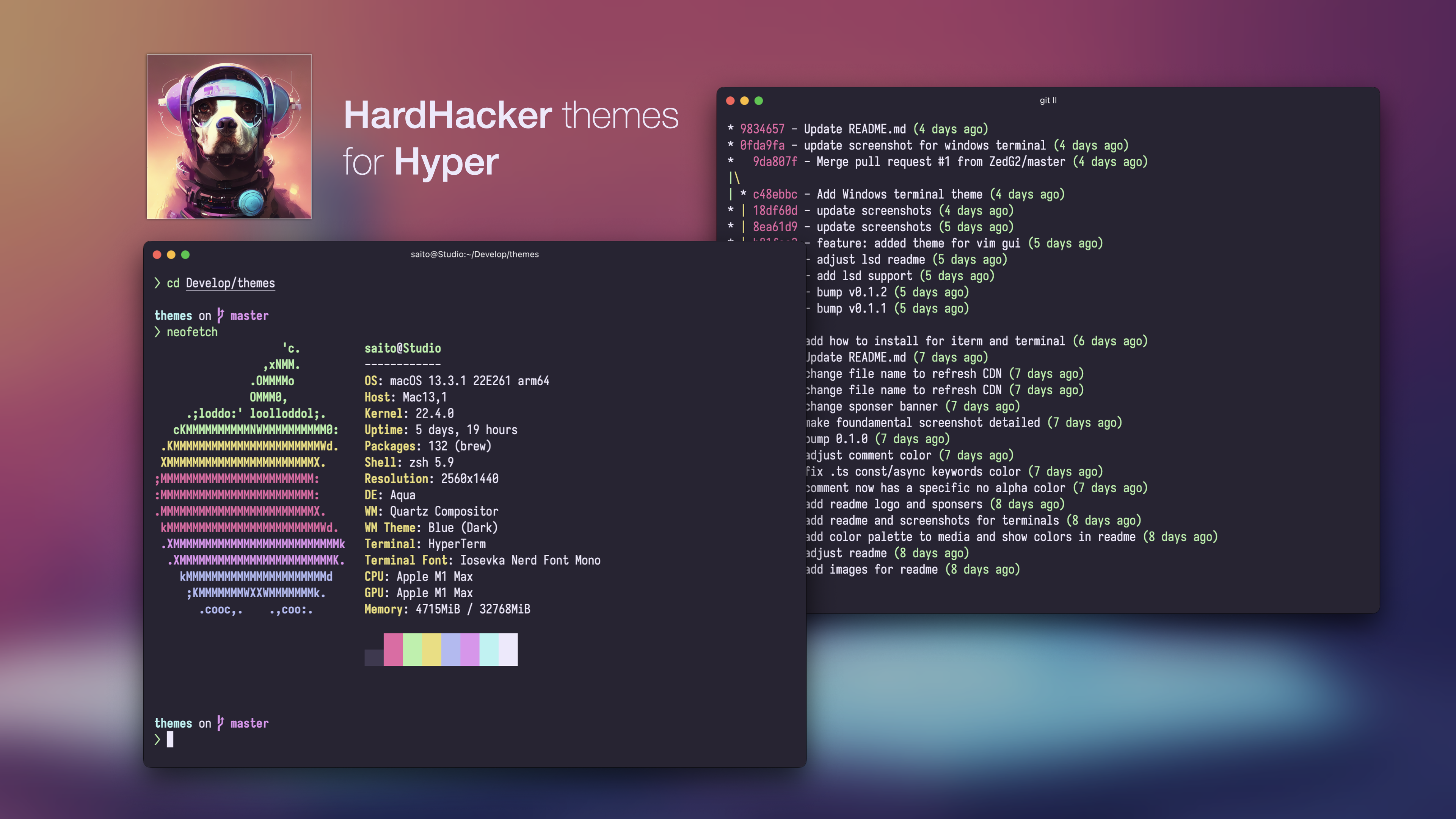Click the underlined Develop/themes path

(x=230, y=283)
